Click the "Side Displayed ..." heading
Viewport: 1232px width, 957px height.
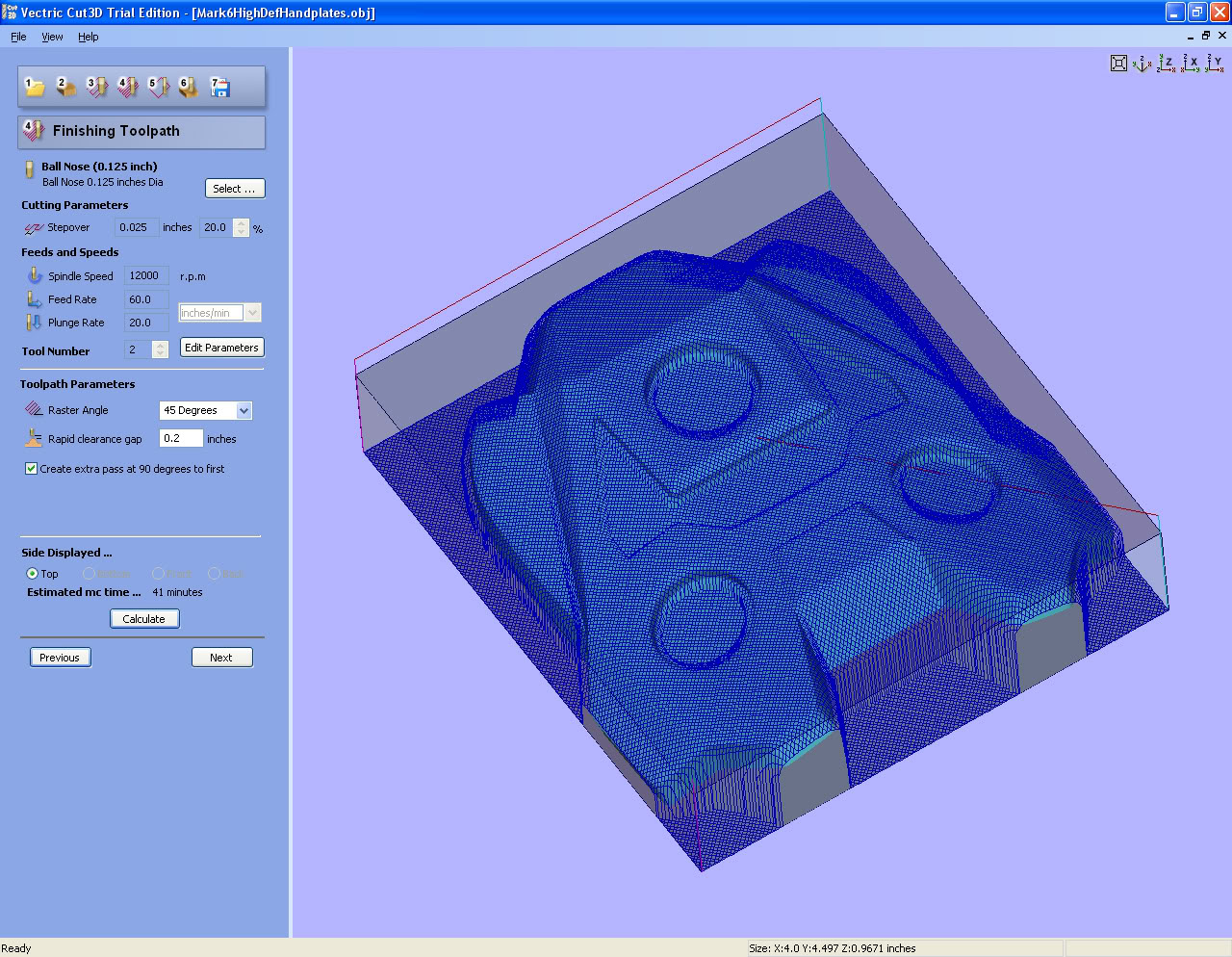click(66, 553)
